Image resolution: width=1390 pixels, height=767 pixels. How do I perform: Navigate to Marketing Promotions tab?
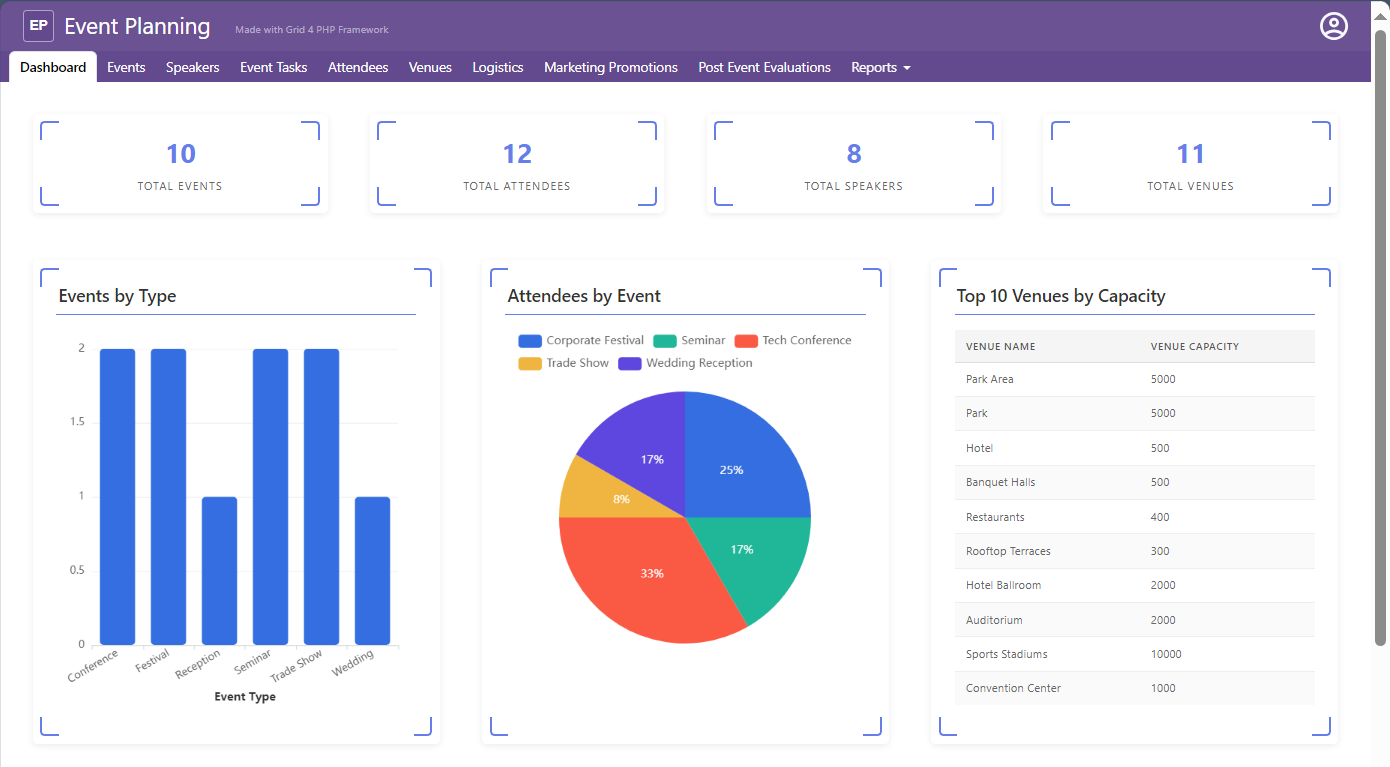click(x=610, y=67)
